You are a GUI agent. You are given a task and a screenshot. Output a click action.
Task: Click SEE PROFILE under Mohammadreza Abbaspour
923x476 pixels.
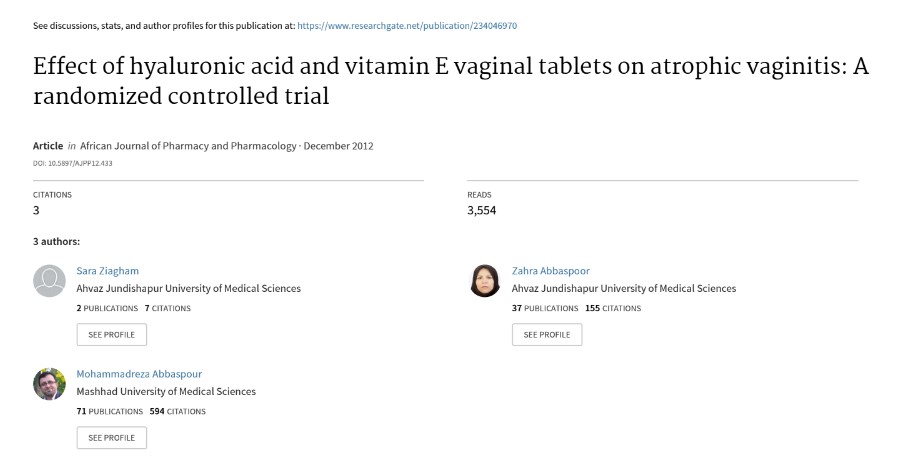tap(112, 438)
